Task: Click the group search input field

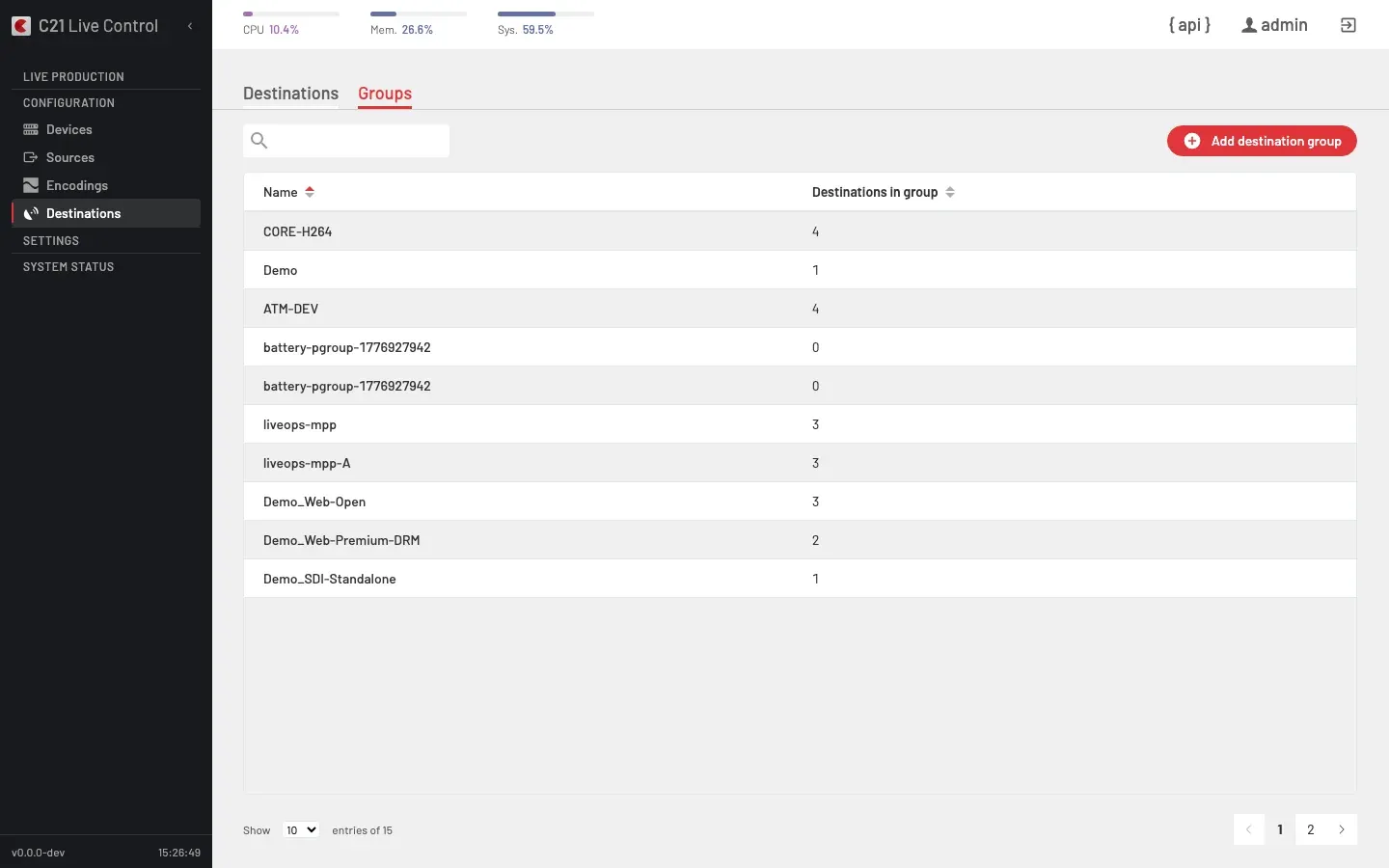Action: 346,141
